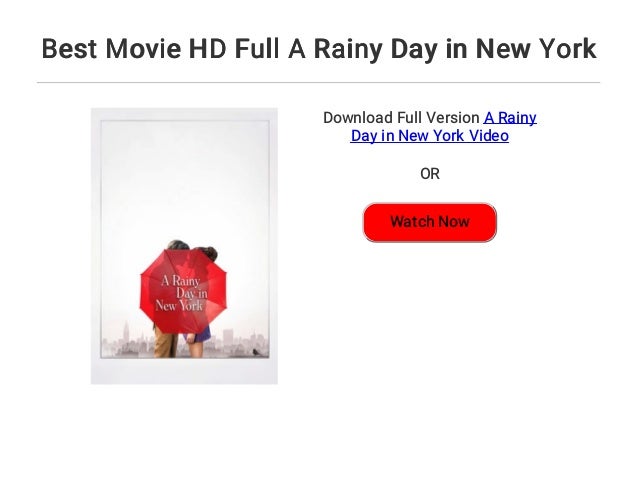Click the red umbrella in the poster
Image resolution: width=638 pixels, height=479 pixels.
183,291
